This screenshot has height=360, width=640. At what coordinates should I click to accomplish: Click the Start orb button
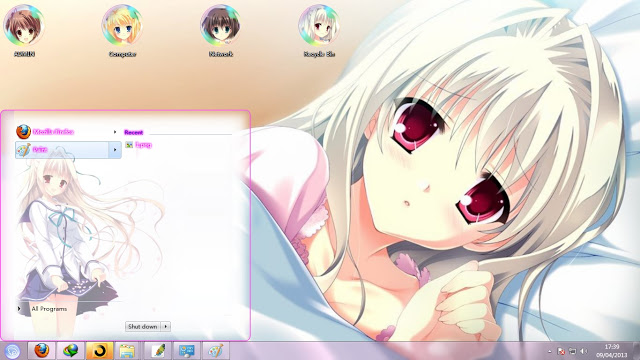coord(12,351)
